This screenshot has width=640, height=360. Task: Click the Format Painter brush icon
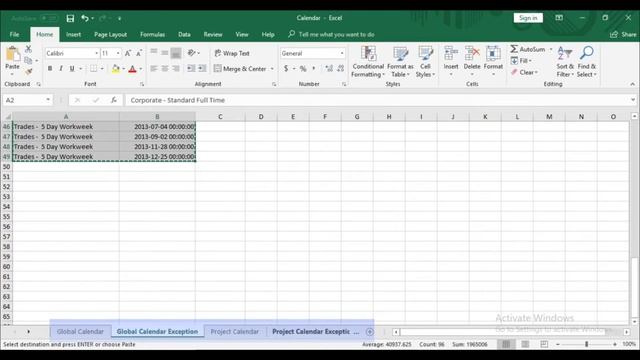pyautogui.click(x=28, y=71)
